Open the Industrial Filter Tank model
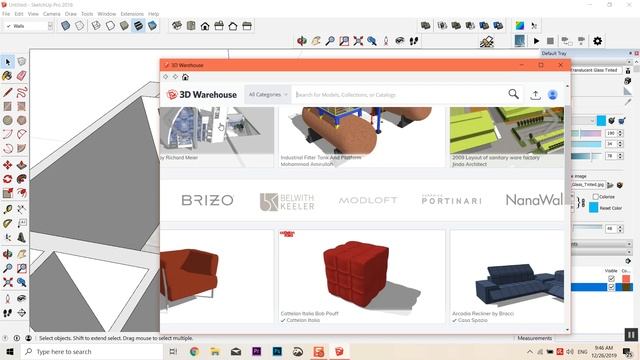Screen dimensions: 640x360 coord(362,137)
